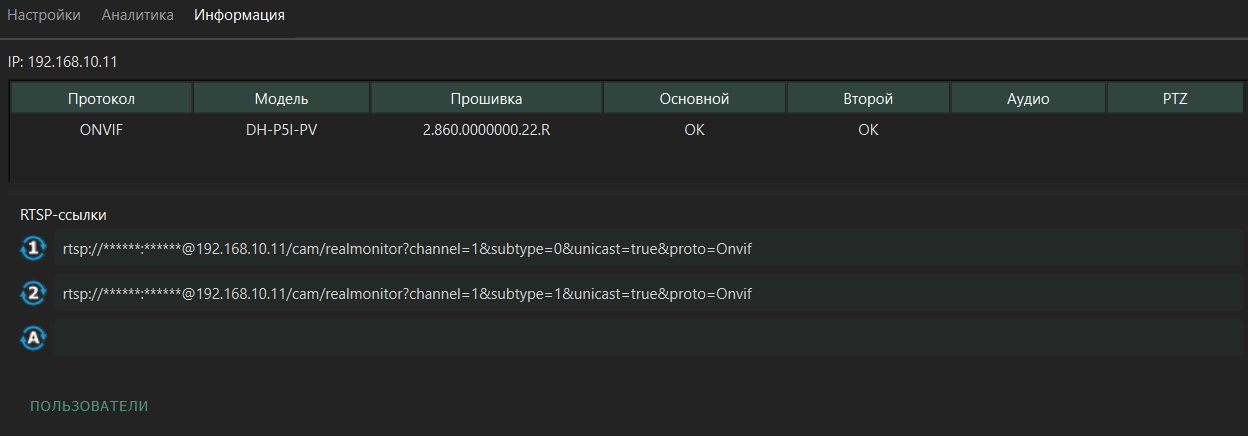1248x436 pixels.
Task: Click the second RTSP link field with subtype=1
Action: tap(649, 293)
